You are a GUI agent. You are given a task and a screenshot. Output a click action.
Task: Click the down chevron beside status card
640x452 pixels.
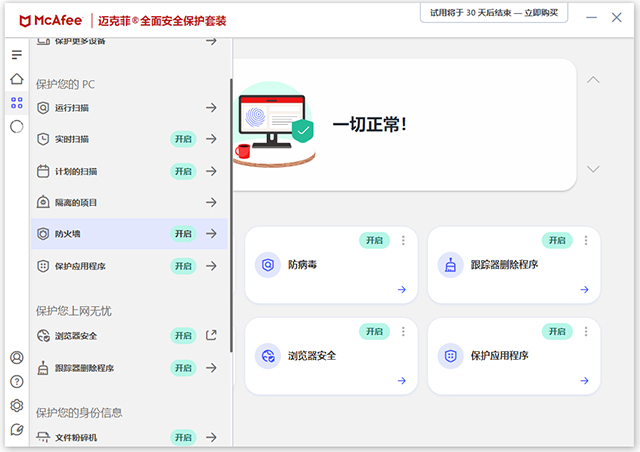coord(593,169)
